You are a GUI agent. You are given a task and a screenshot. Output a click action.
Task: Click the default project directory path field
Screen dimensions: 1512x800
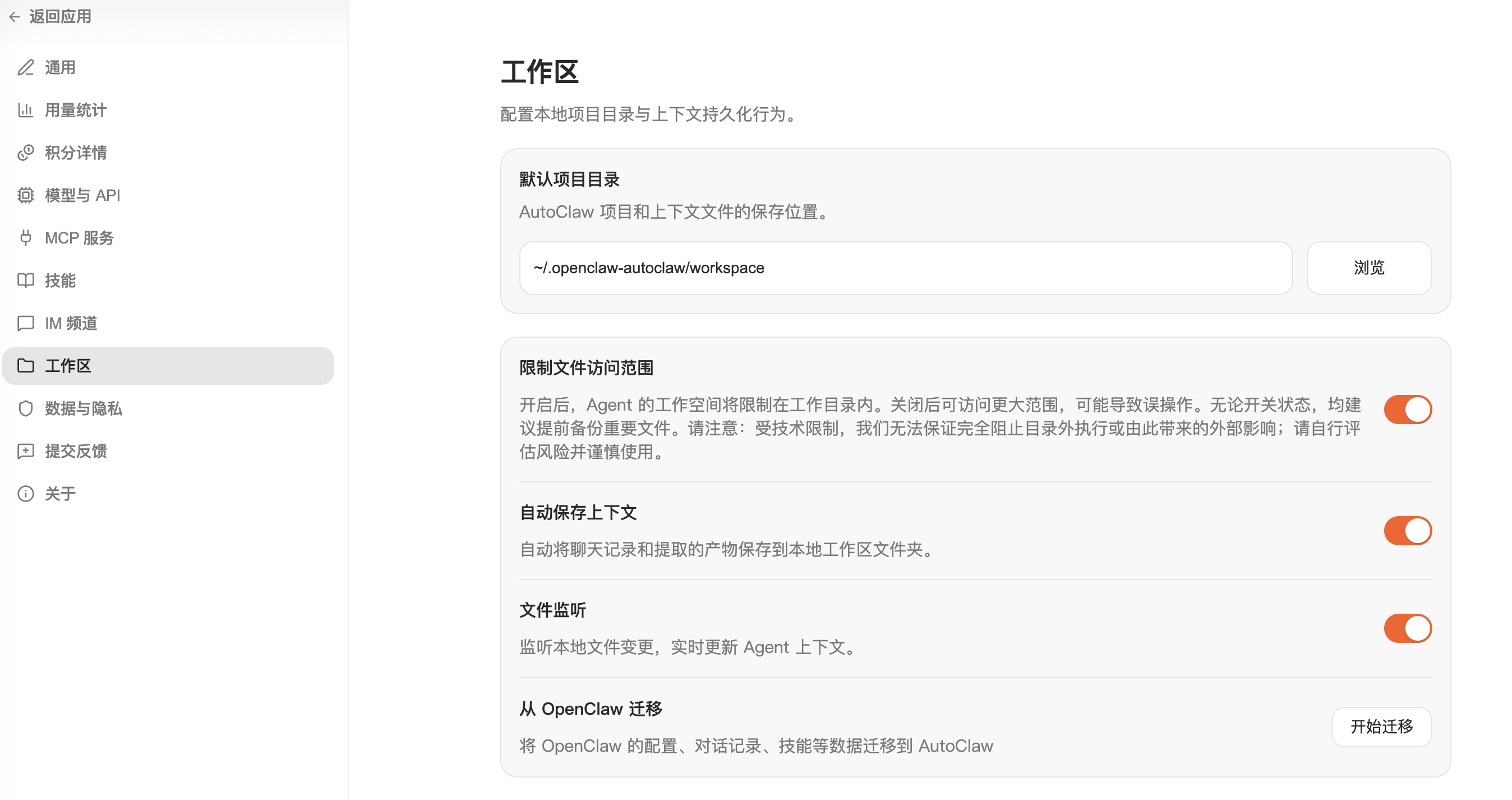pyautogui.click(x=905, y=268)
